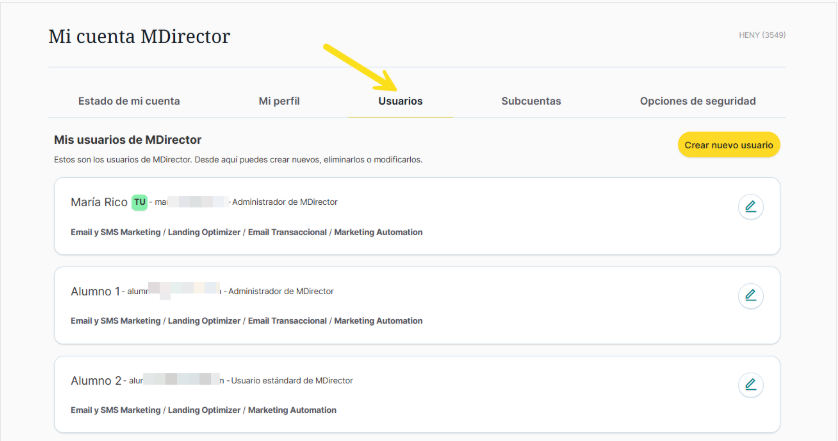Image resolution: width=838 pixels, height=441 pixels.
Task: Click the HENY (3549) account label
Action: coord(761,36)
